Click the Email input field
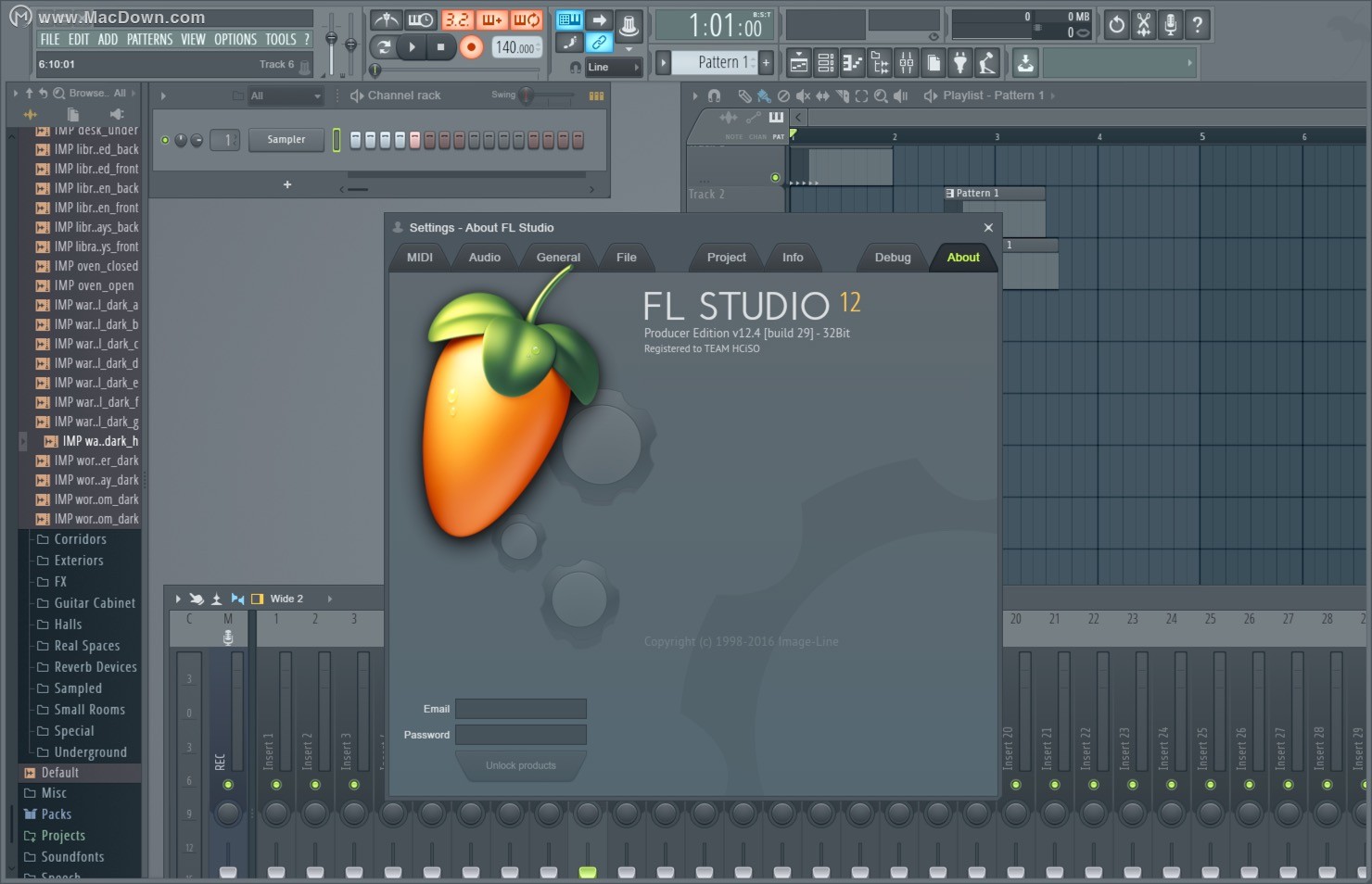 (x=521, y=709)
